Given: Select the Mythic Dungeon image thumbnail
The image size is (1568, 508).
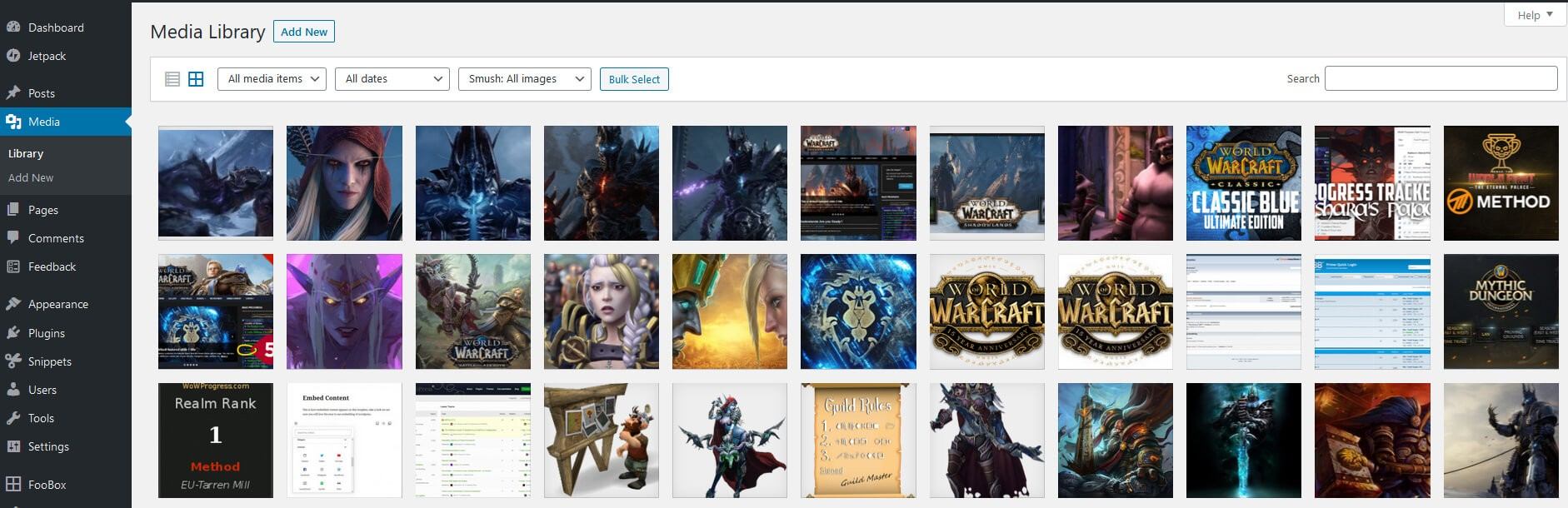Looking at the screenshot, I should tap(1501, 311).
